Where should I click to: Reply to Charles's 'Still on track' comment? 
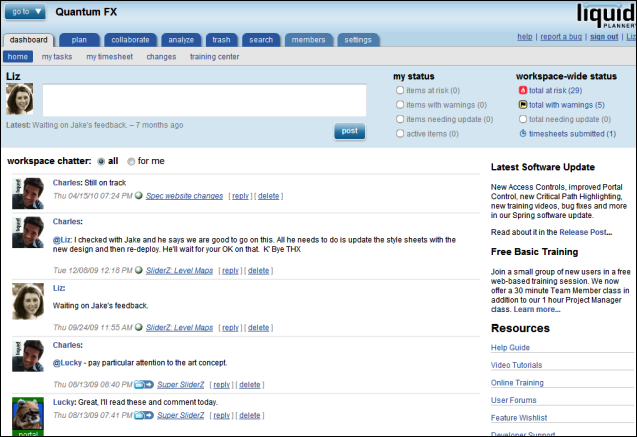240,196
